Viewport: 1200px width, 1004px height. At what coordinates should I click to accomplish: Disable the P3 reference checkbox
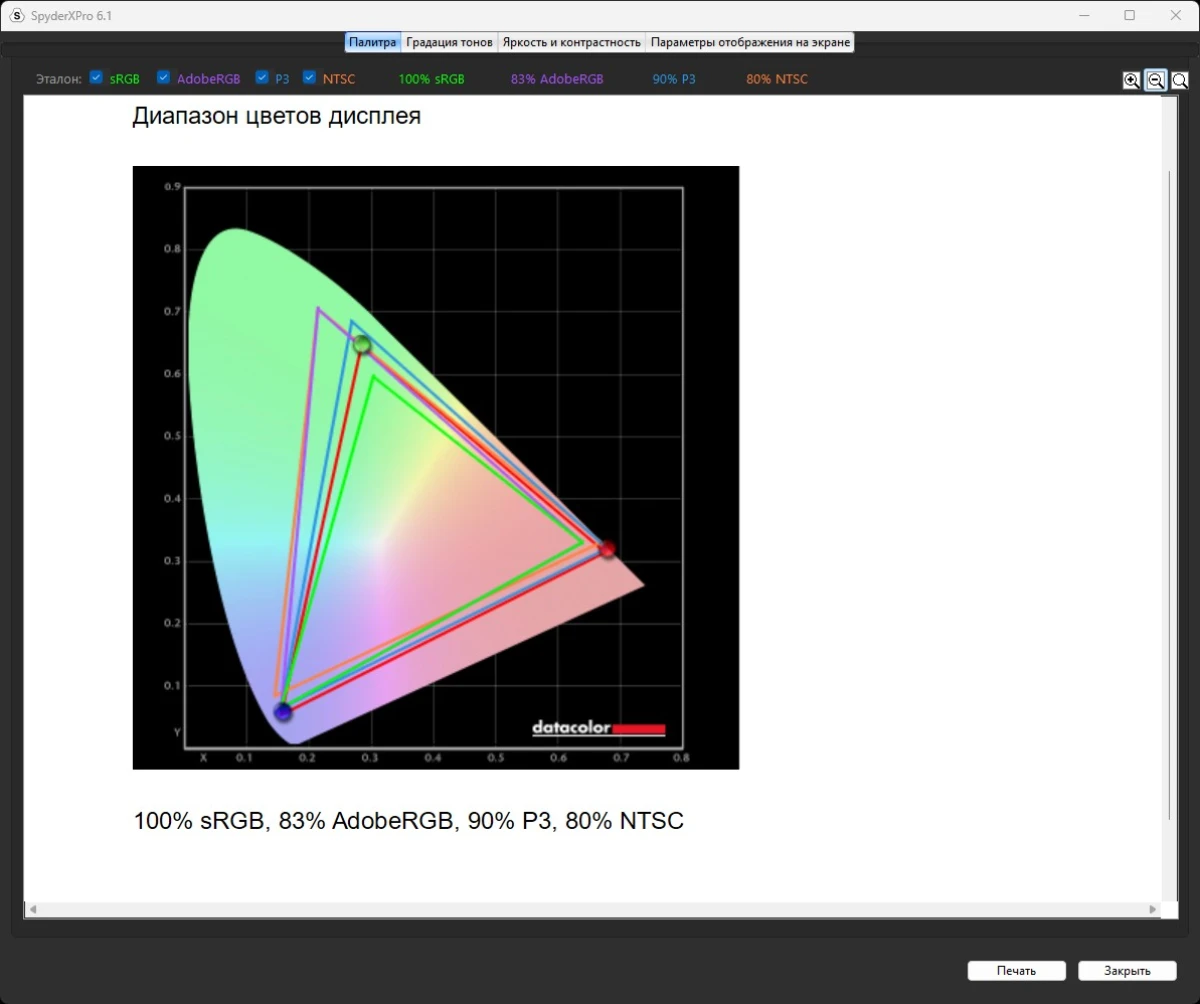(x=262, y=78)
